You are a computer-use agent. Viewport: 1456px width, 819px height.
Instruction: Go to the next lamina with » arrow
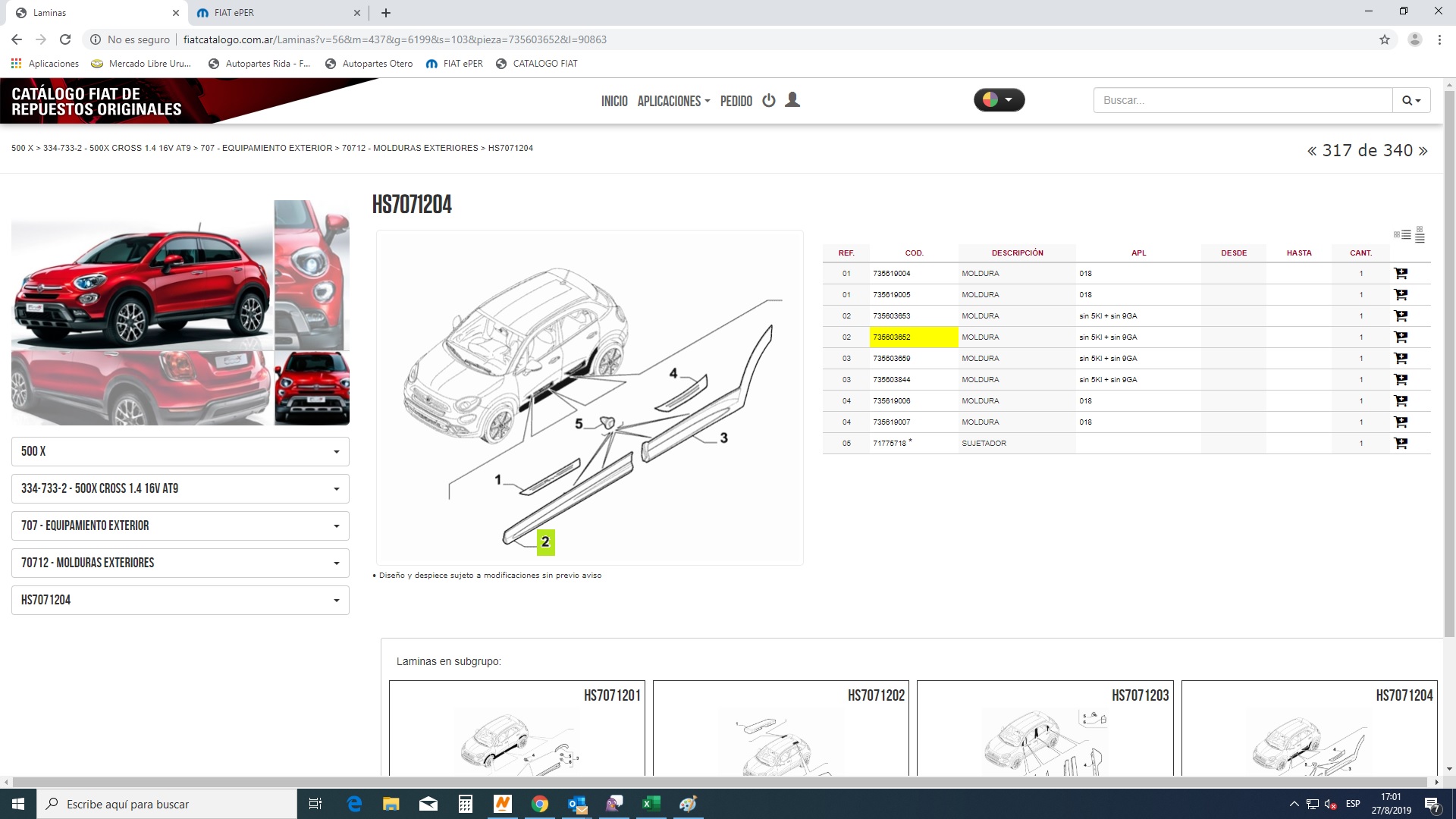click(1423, 151)
